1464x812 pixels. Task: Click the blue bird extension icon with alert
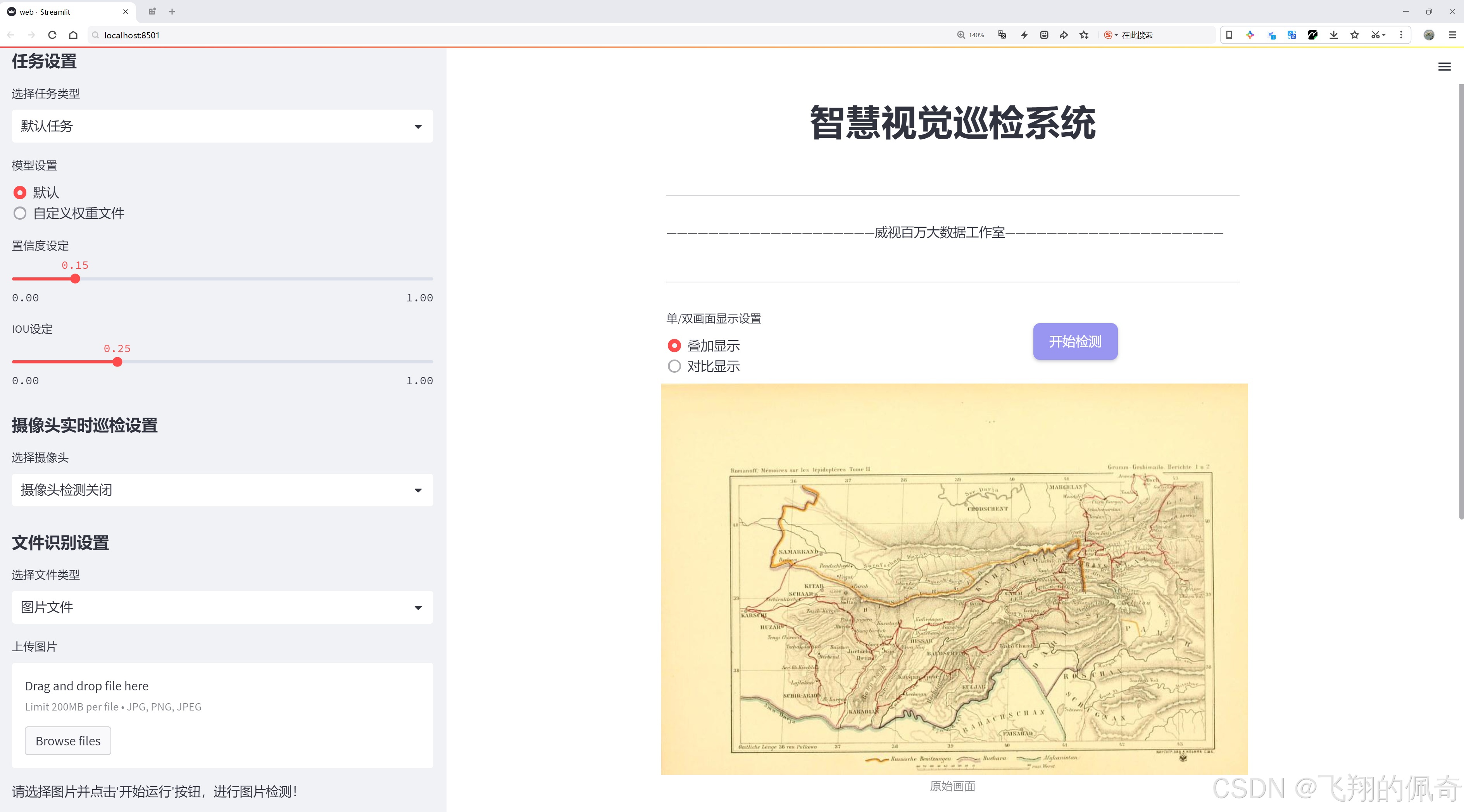1271,34
